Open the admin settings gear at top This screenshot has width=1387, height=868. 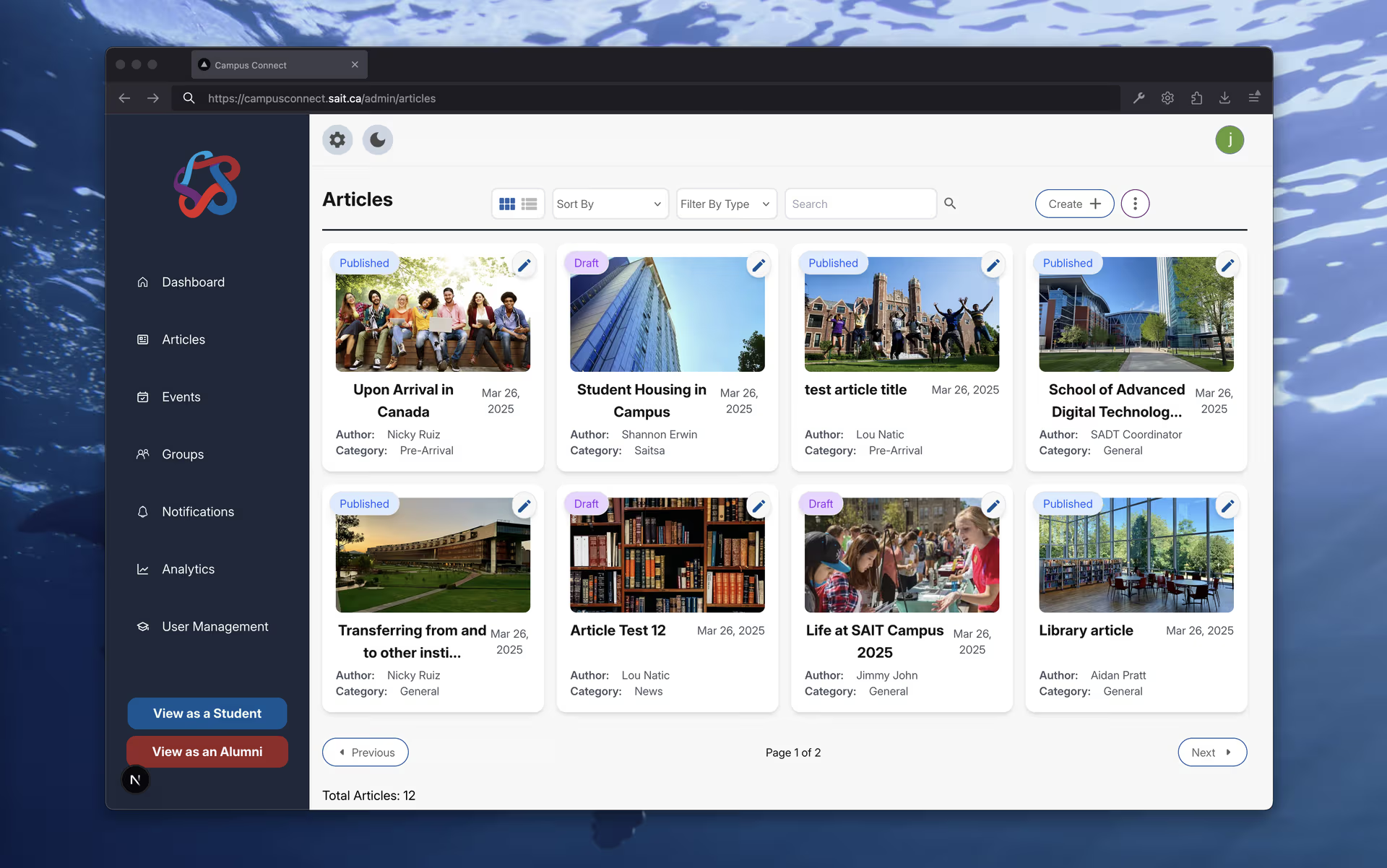point(337,139)
